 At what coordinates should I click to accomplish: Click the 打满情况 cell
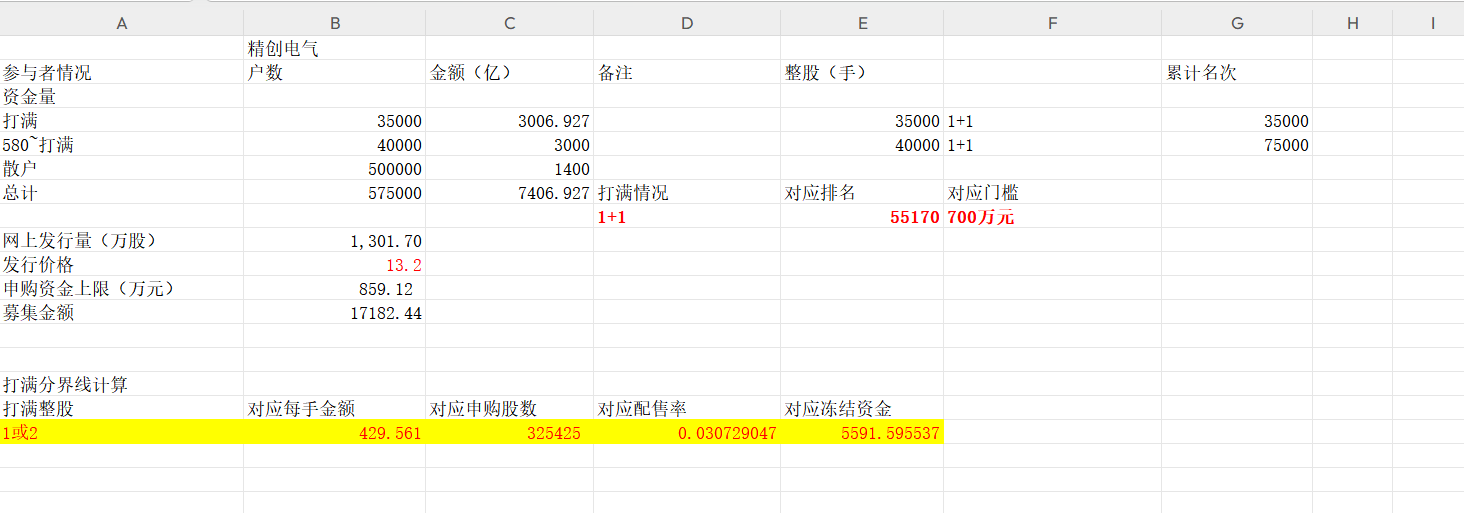point(687,192)
